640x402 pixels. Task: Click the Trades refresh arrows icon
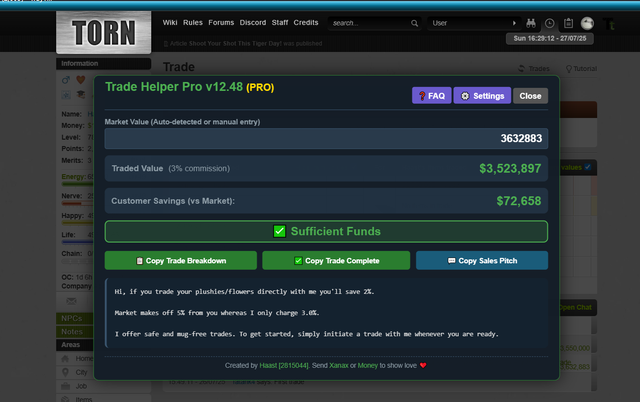click(521, 69)
